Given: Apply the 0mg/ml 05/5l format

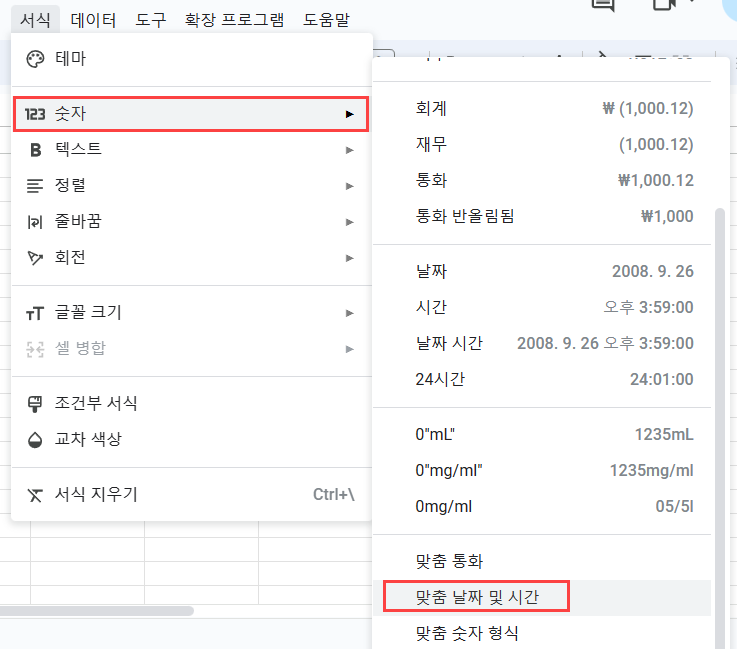Looking at the screenshot, I should (x=542, y=507).
